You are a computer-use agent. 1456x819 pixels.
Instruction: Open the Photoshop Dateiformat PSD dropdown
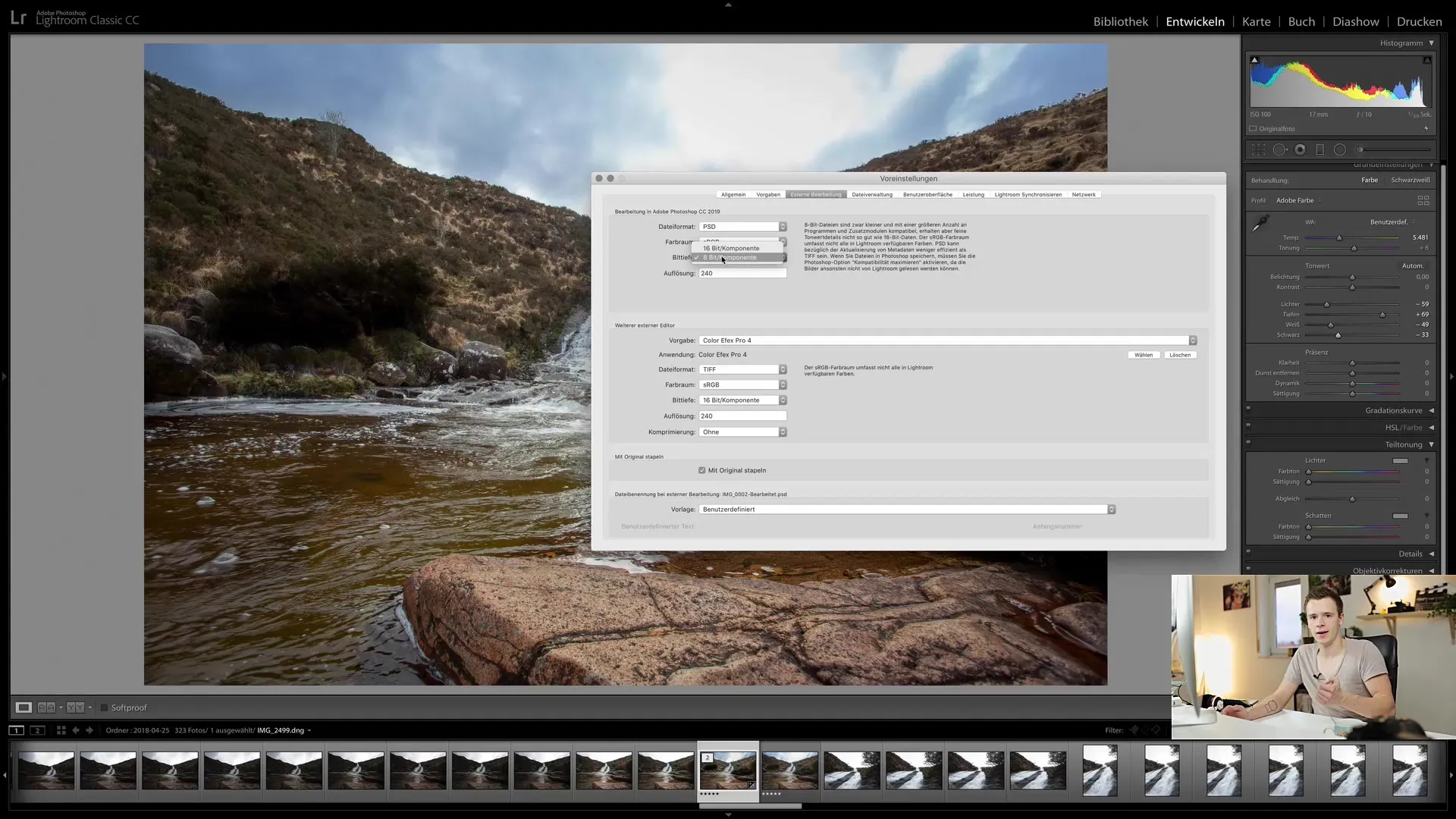(x=742, y=227)
